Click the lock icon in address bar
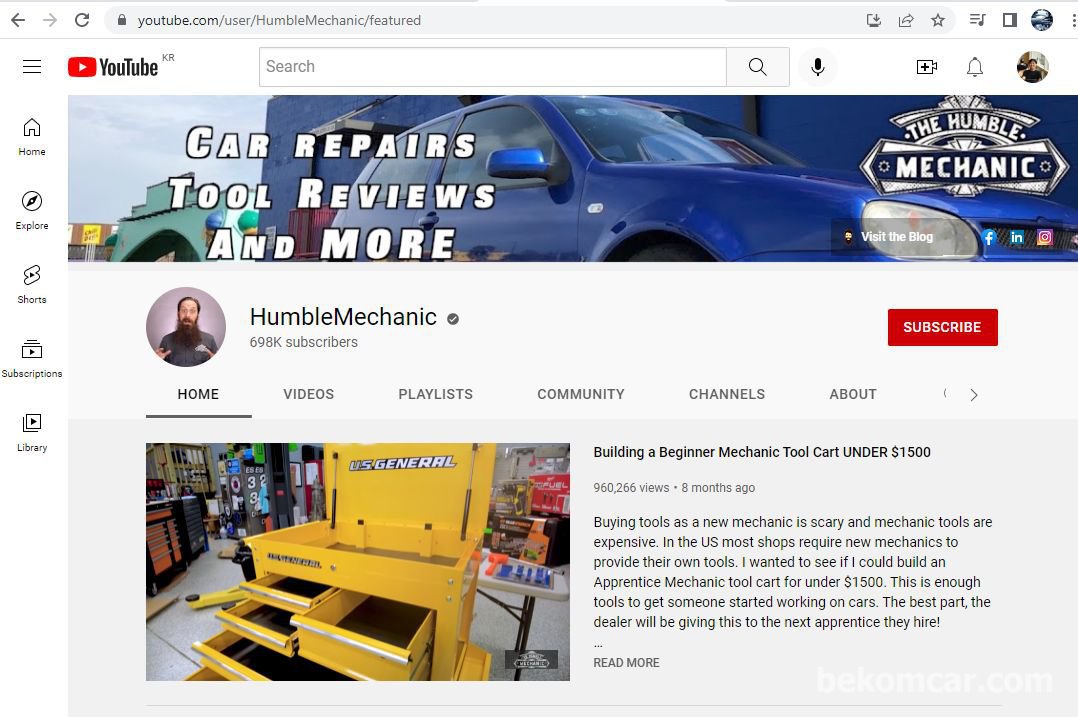Screen dimensions: 1078x717 [x=122, y=20]
